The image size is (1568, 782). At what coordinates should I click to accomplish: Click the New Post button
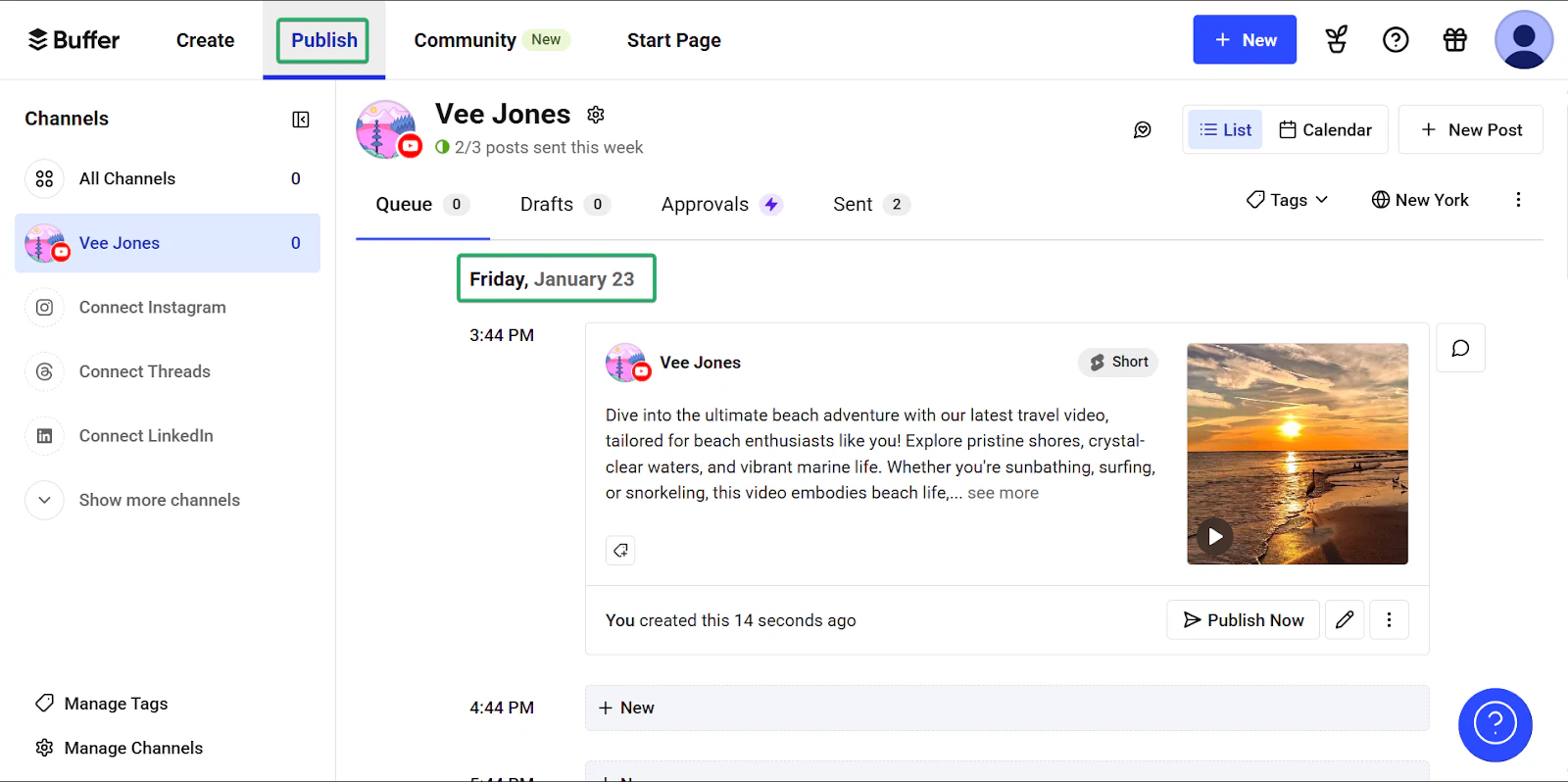point(1471,129)
